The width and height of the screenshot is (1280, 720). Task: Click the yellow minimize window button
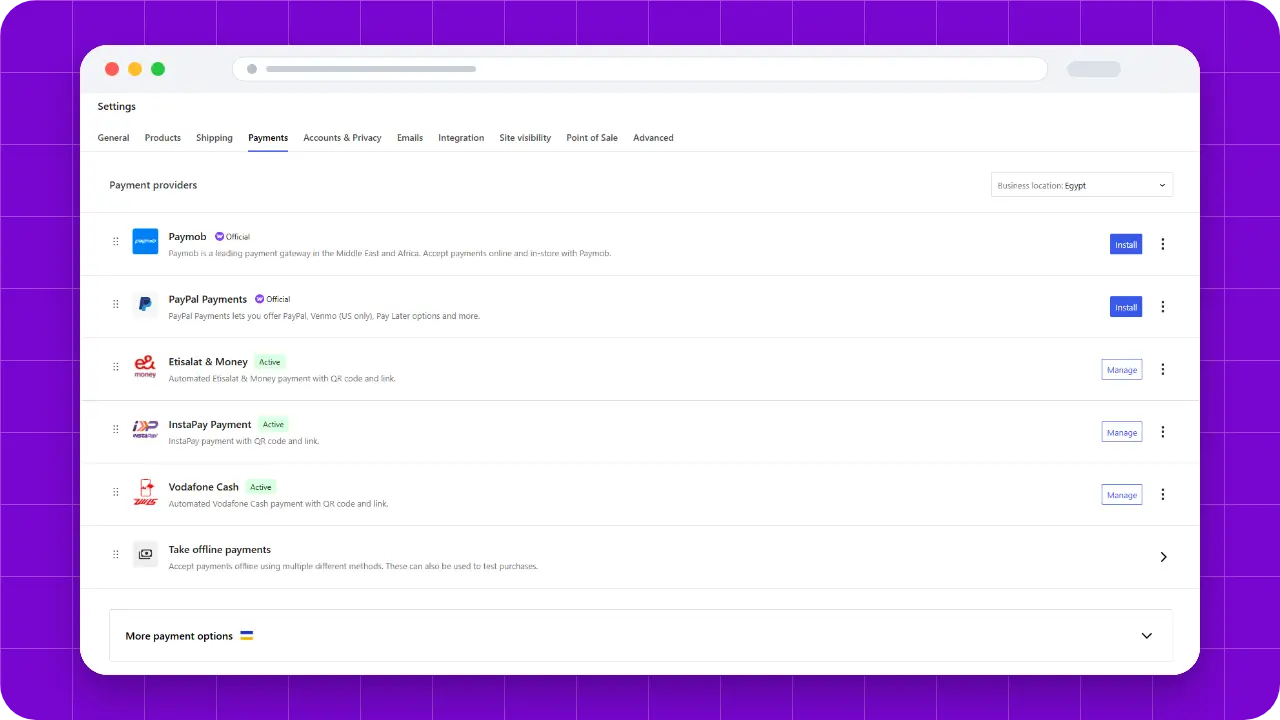(135, 69)
